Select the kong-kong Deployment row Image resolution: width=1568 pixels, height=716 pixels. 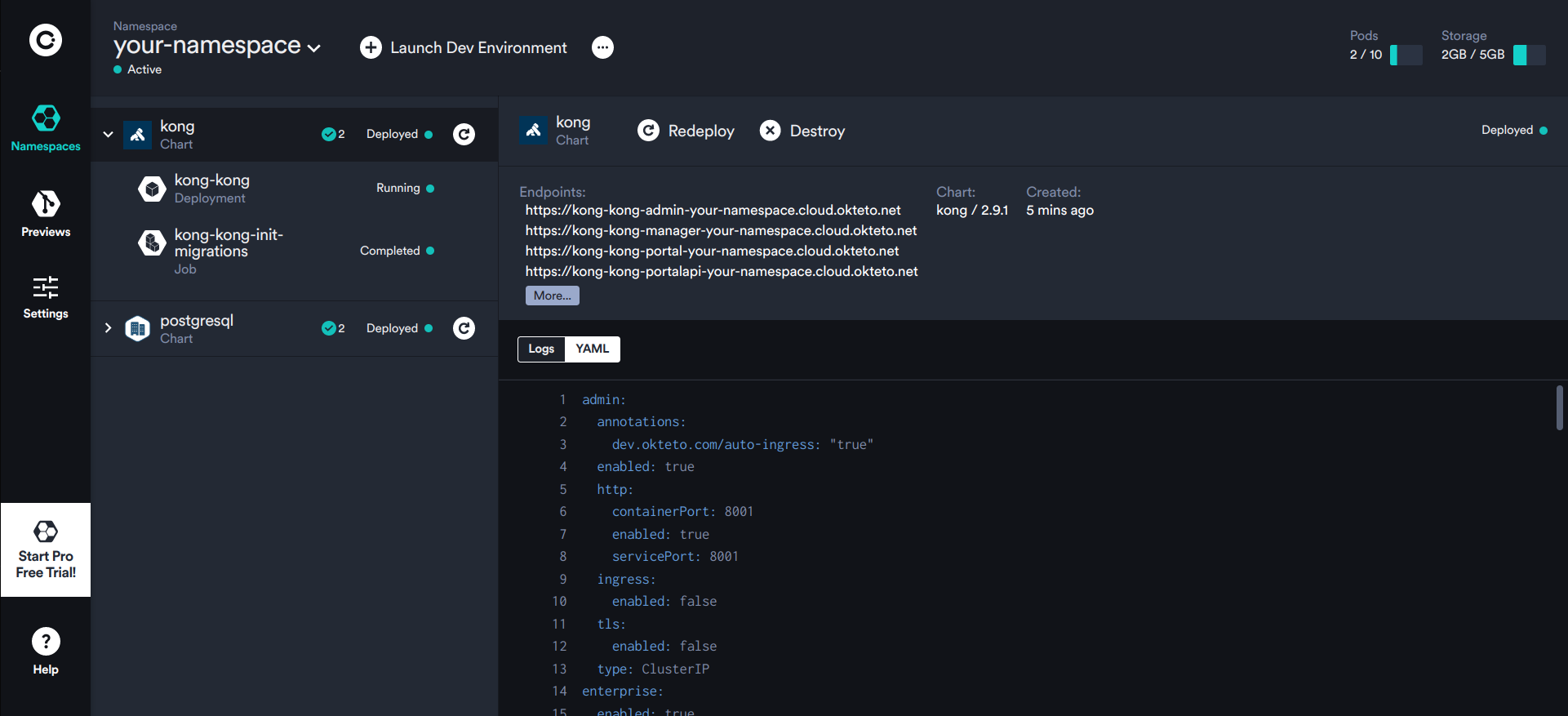(x=295, y=189)
